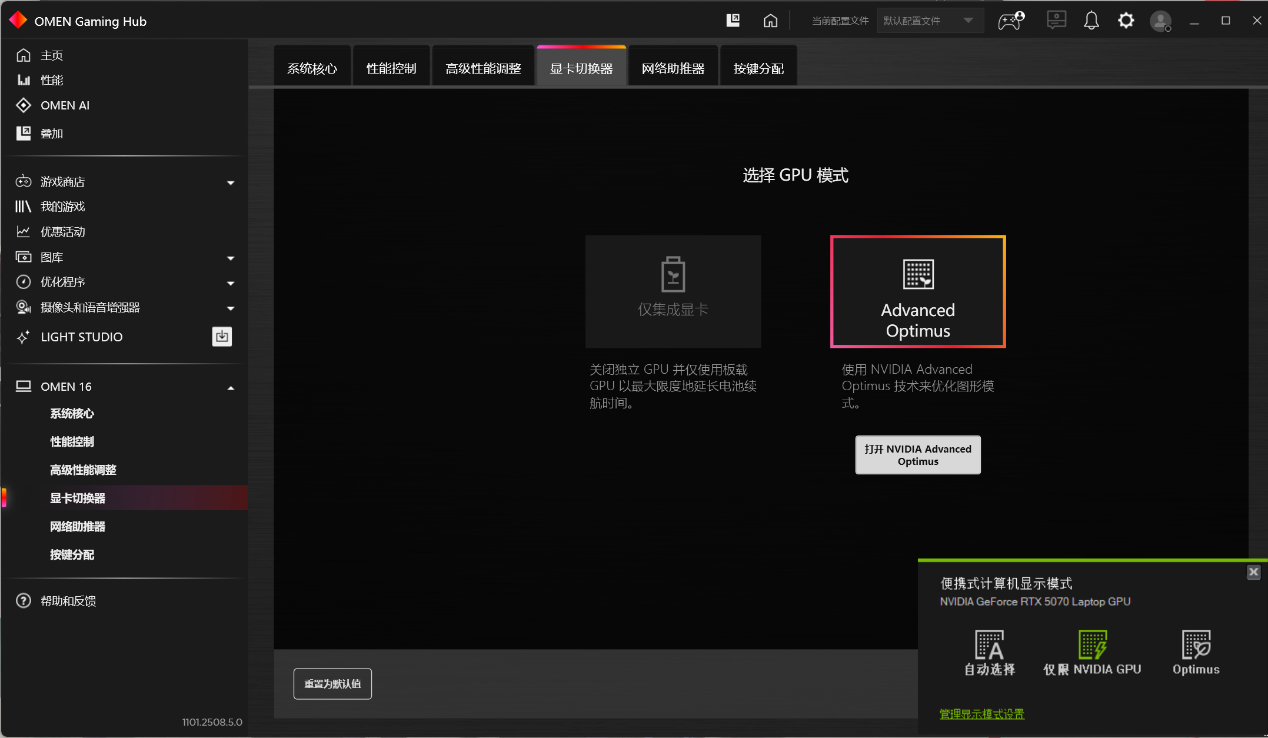The image size is (1268, 738).
Task: Select the Optimus display mode in NVIDIA popup
Action: [1196, 652]
